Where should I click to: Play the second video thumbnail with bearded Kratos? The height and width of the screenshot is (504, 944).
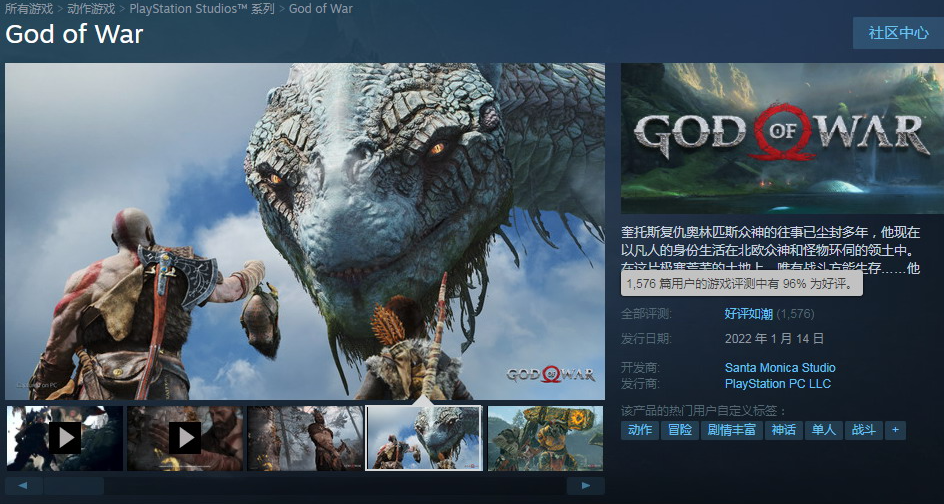point(185,438)
